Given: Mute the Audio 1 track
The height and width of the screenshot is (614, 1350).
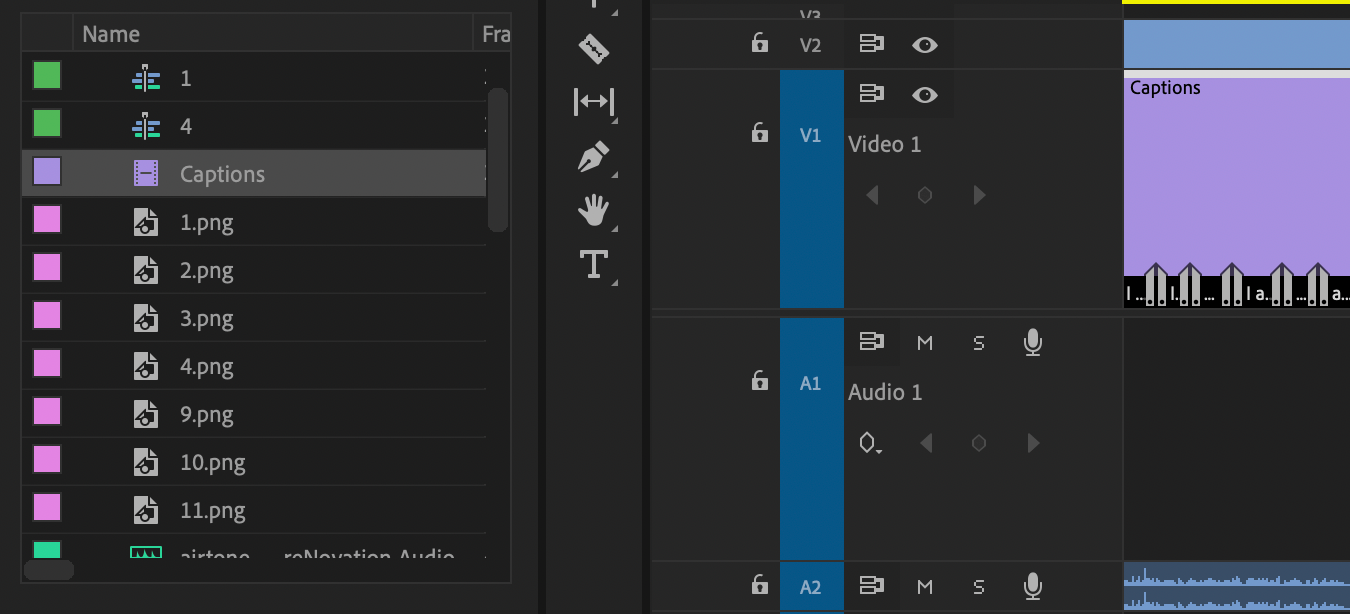Looking at the screenshot, I should (924, 342).
